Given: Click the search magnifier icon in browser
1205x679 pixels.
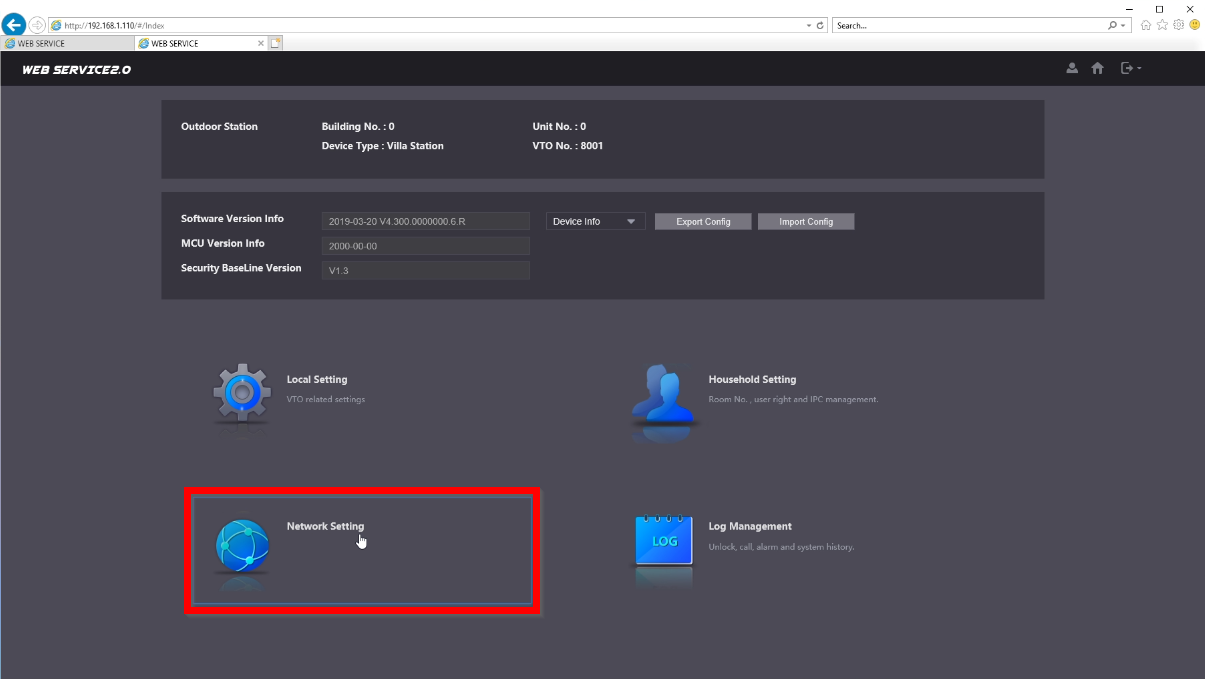Looking at the screenshot, I should 1112,25.
